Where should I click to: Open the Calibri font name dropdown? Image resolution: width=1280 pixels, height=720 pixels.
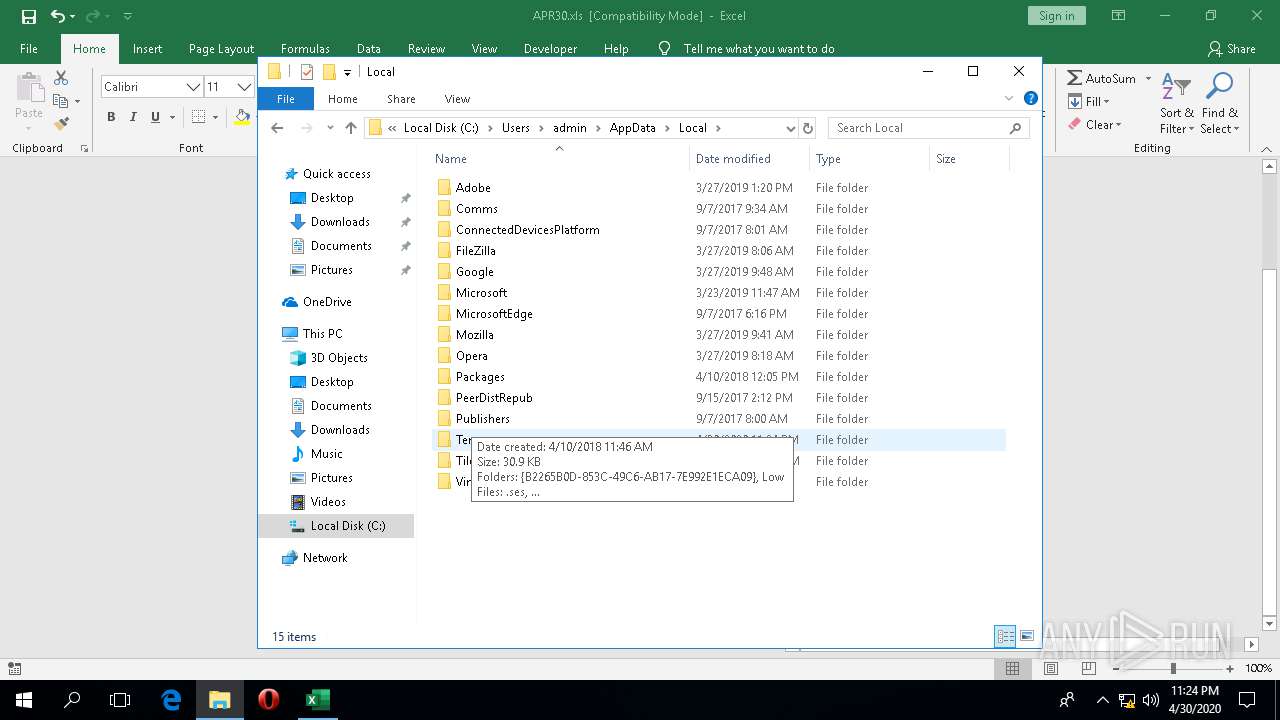(193, 87)
